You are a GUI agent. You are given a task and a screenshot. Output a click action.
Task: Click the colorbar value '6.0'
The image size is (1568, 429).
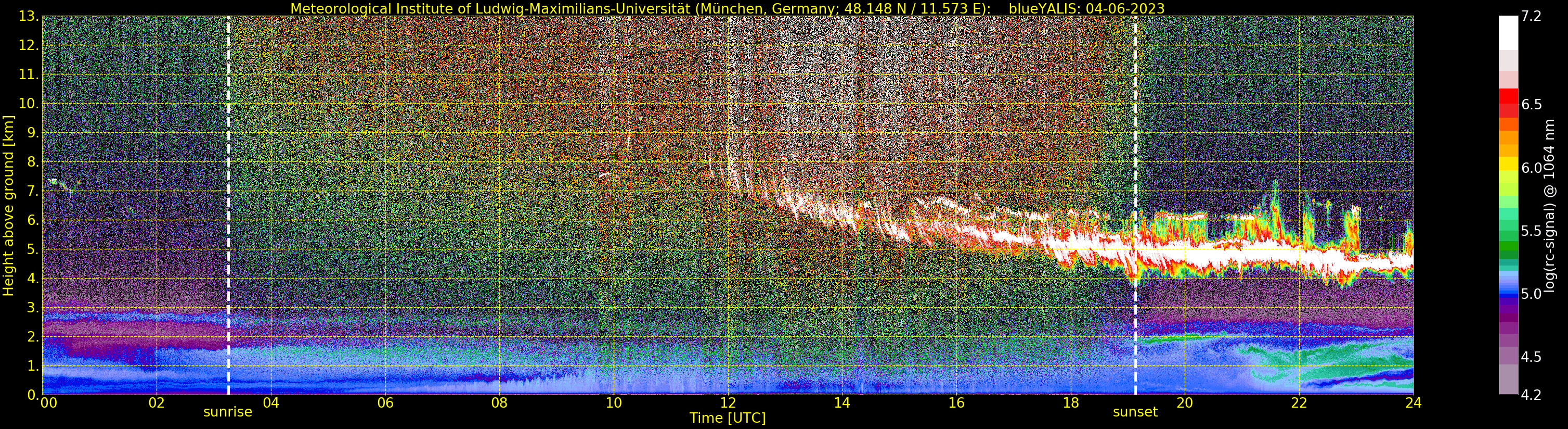(1532, 168)
